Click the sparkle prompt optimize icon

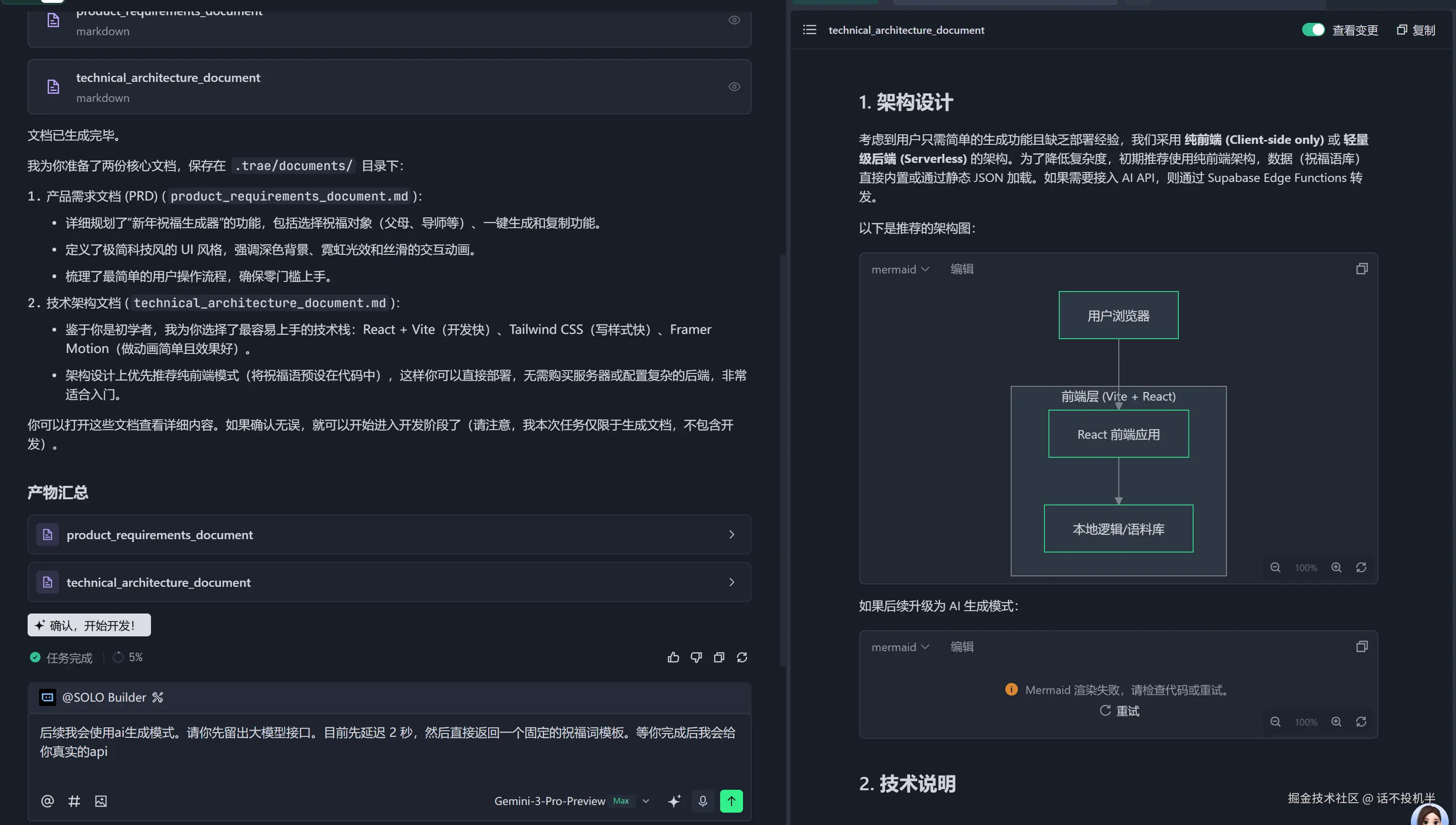674,801
